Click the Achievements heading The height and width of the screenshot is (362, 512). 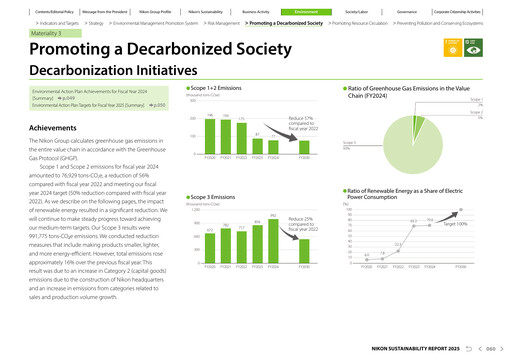53,128
